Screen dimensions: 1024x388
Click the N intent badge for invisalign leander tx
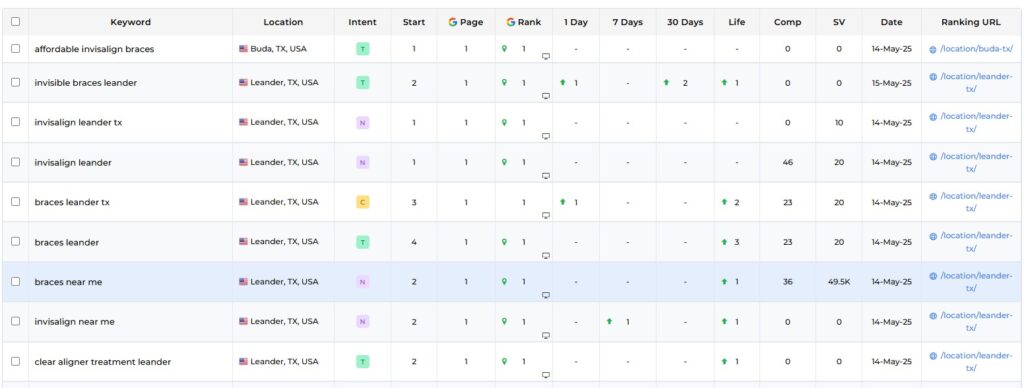(x=362, y=122)
